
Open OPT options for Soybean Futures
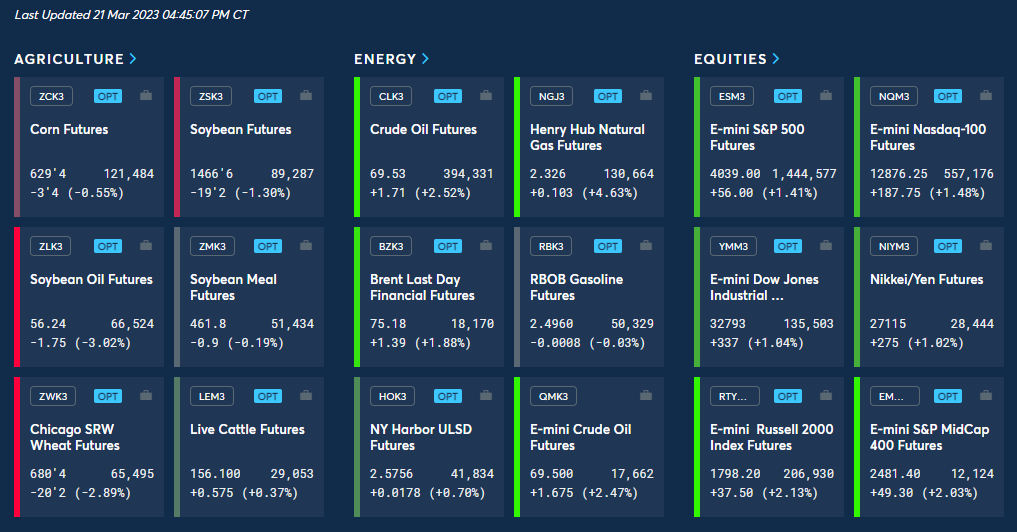coord(268,96)
